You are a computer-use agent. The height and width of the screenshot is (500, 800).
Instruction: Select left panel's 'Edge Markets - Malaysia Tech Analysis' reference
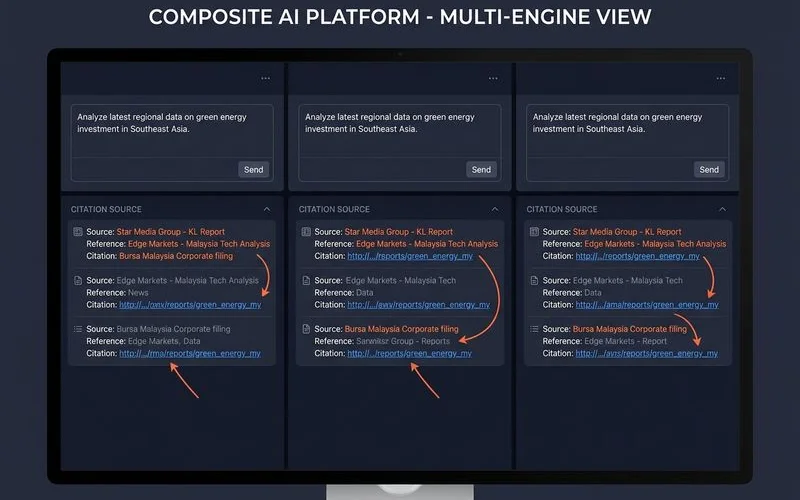coord(199,244)
